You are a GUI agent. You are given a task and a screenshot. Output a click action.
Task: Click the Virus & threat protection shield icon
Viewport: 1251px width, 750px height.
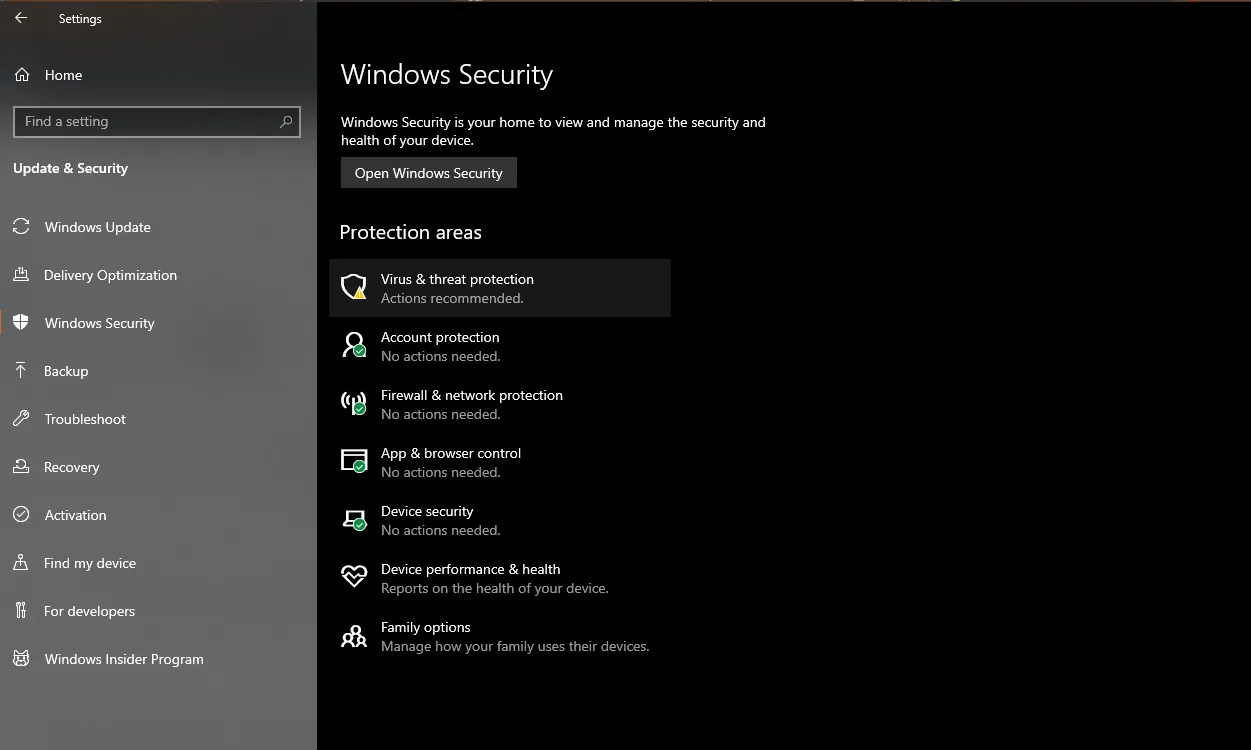tap(354, 288)
